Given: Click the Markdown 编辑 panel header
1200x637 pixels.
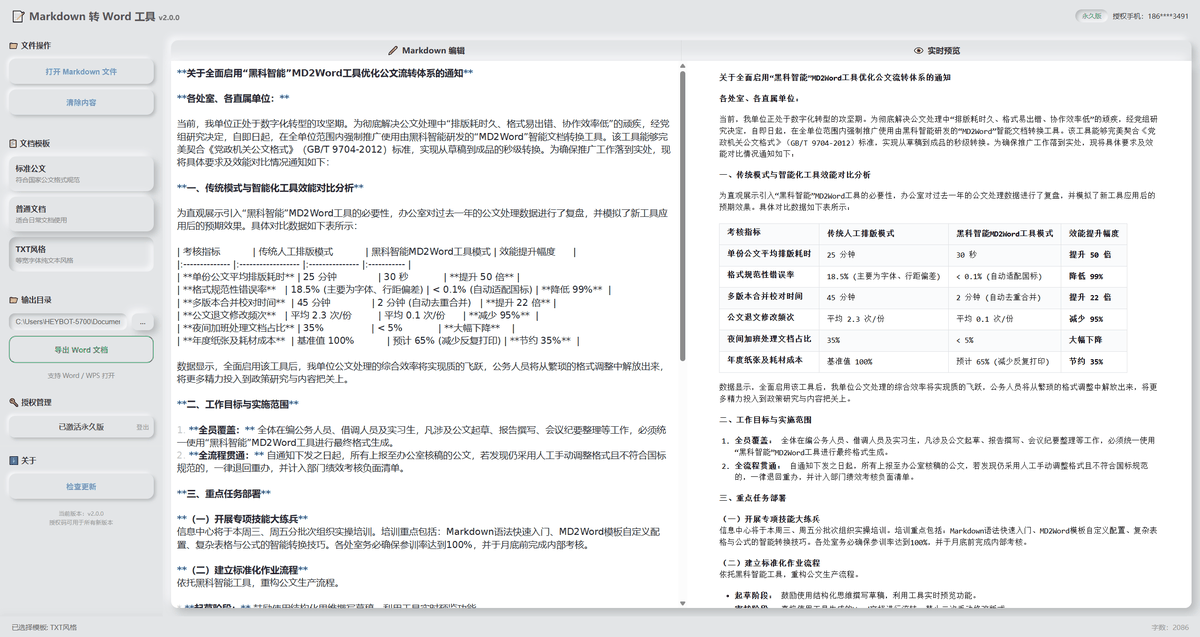Looking at the screenshot, I should (x=427, y=50).
